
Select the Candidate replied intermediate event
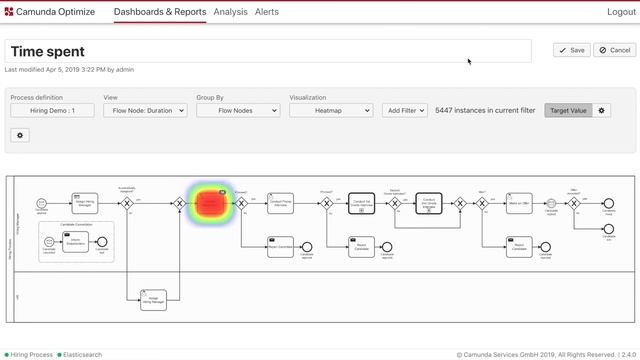pyautogui.click(x=551, y=203)
